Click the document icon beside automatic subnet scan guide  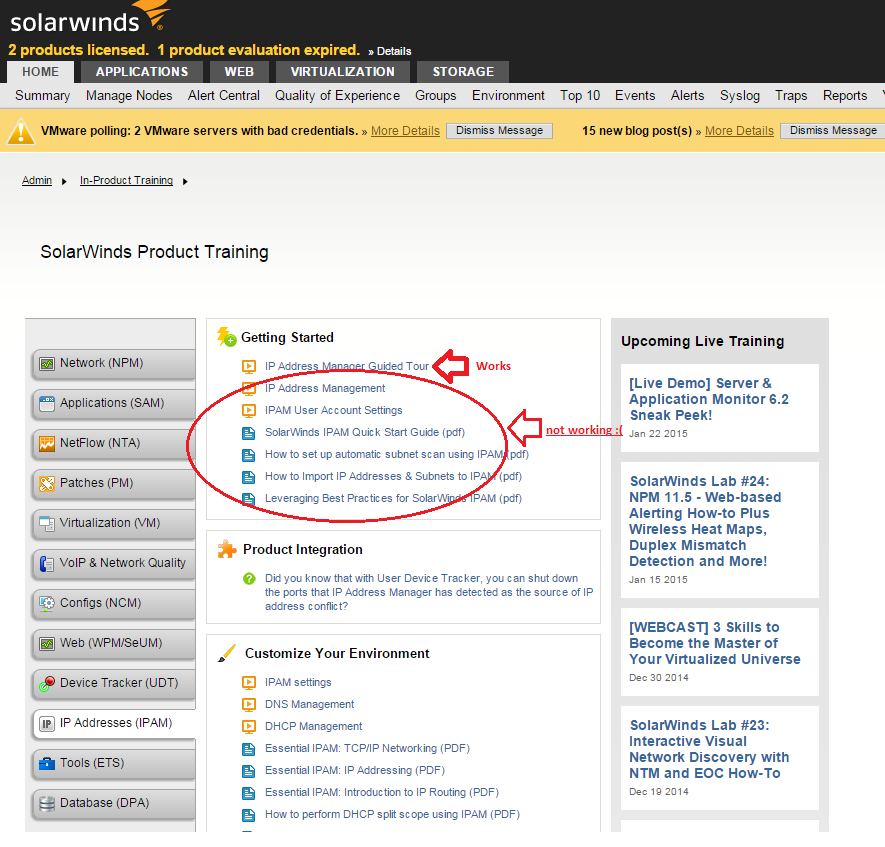249,455
